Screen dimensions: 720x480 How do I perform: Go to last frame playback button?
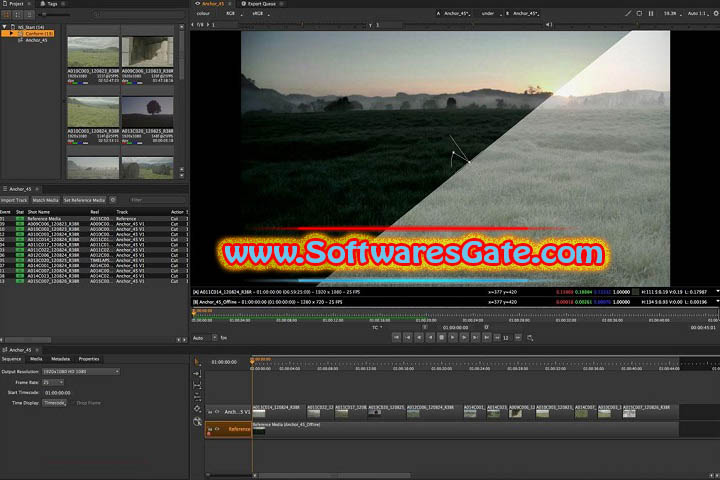point(486,338)
